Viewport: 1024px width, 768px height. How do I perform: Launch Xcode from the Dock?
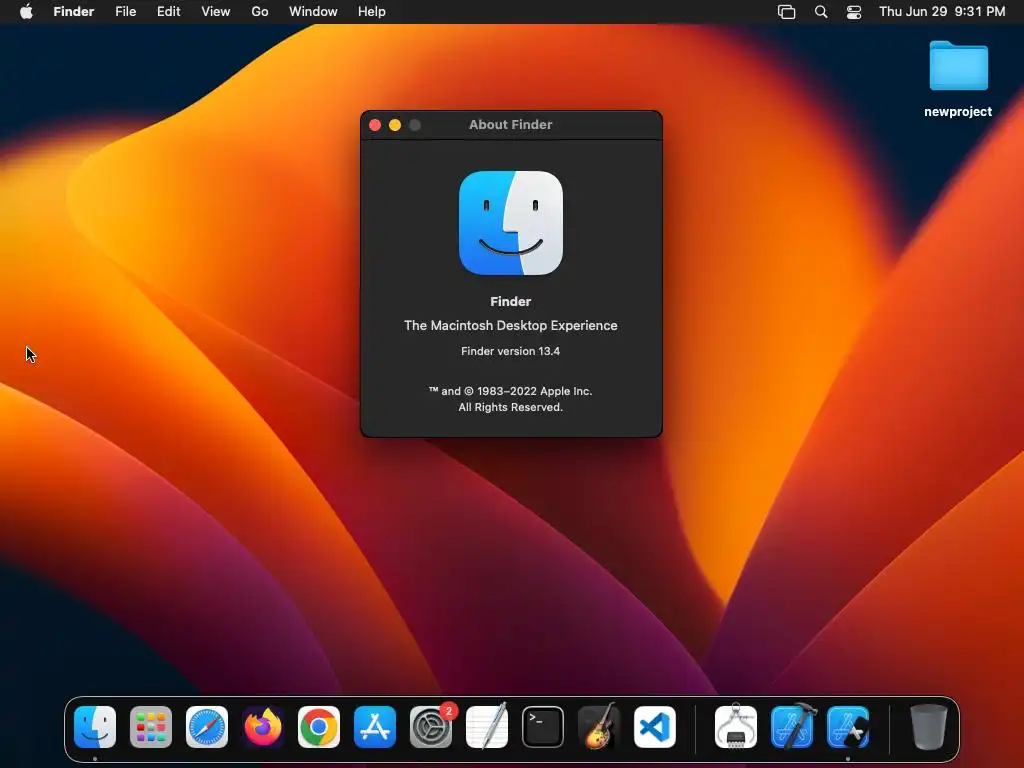point(792,727)
